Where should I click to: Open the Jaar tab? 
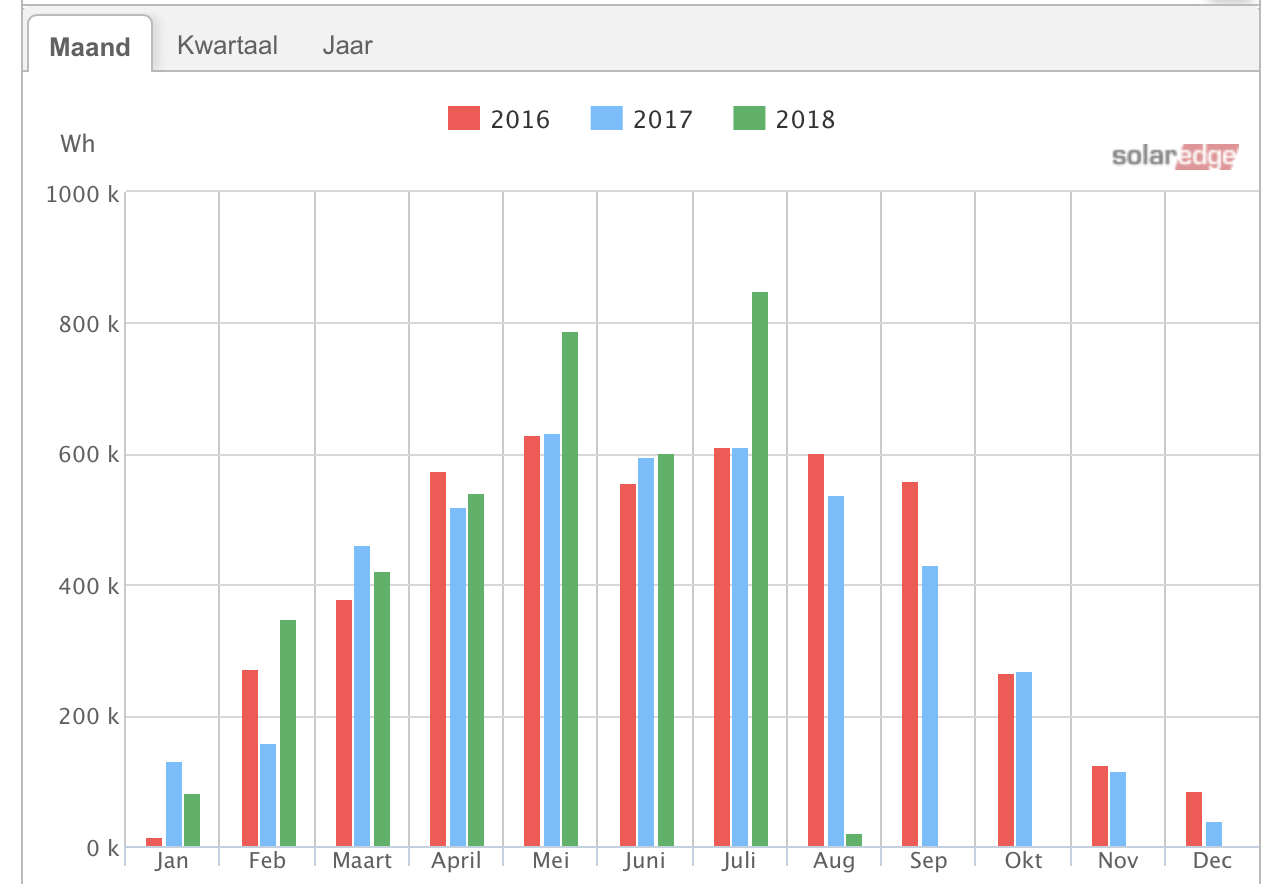pyautogui.click(x=347, y=45)
